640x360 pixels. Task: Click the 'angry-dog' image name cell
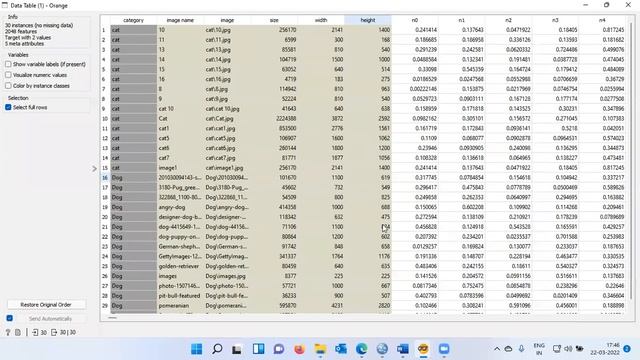pos(180,207)
